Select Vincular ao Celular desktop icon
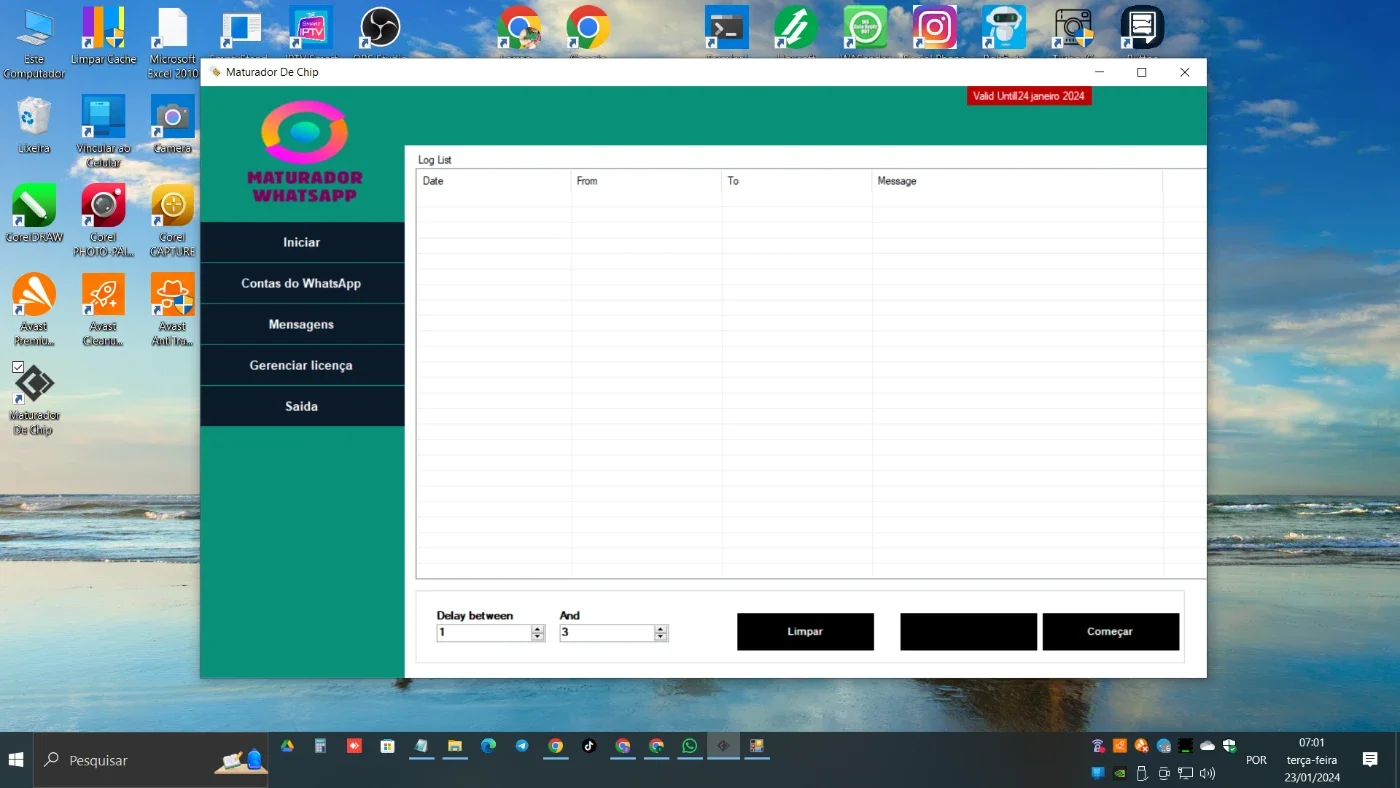Image resolution: width=1400 pixels, height=788 pixels. (x=103, y=131)
